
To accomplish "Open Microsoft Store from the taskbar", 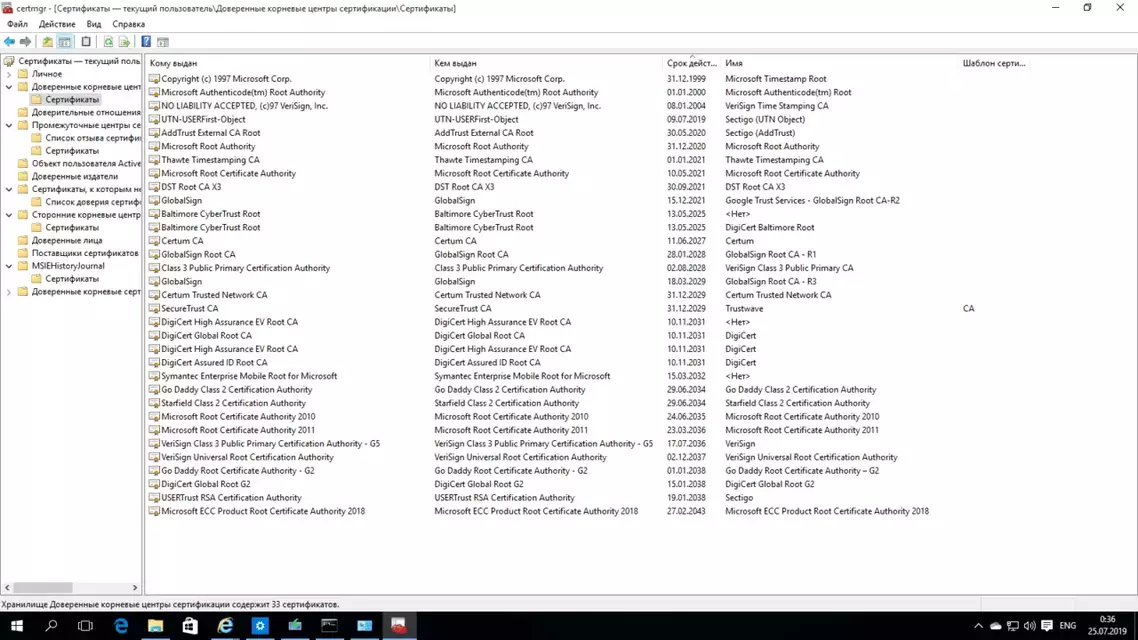I will (x=190, y=625).
